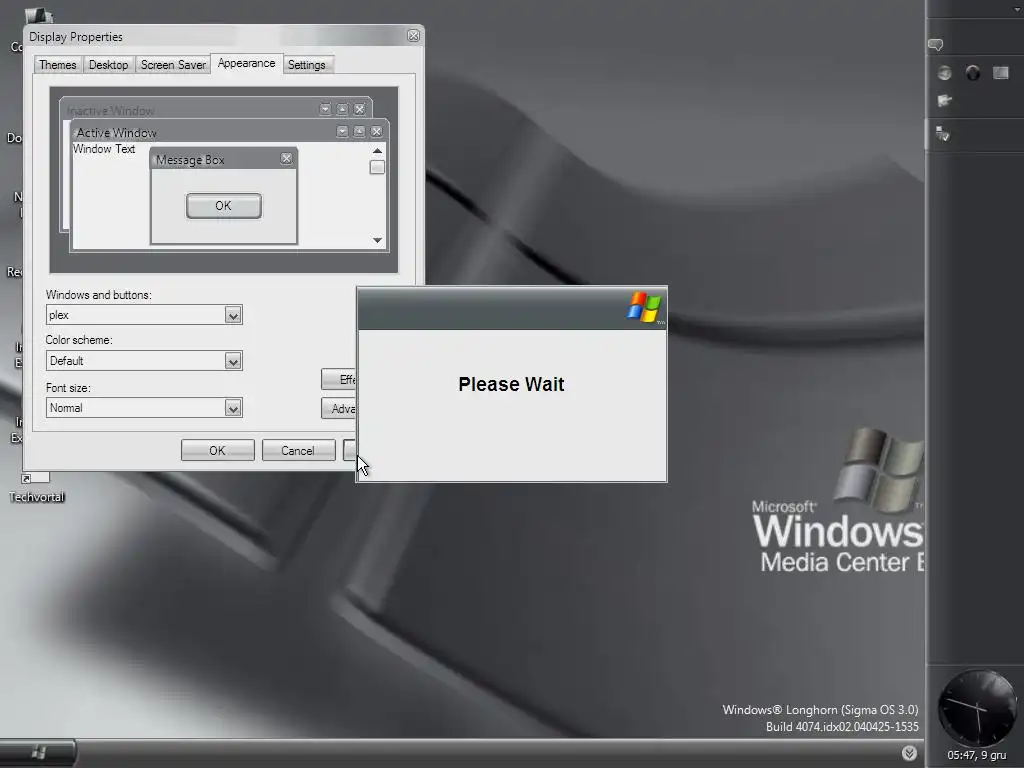Open the Desktop tab
1024x768 pixels.
point(108,65)
